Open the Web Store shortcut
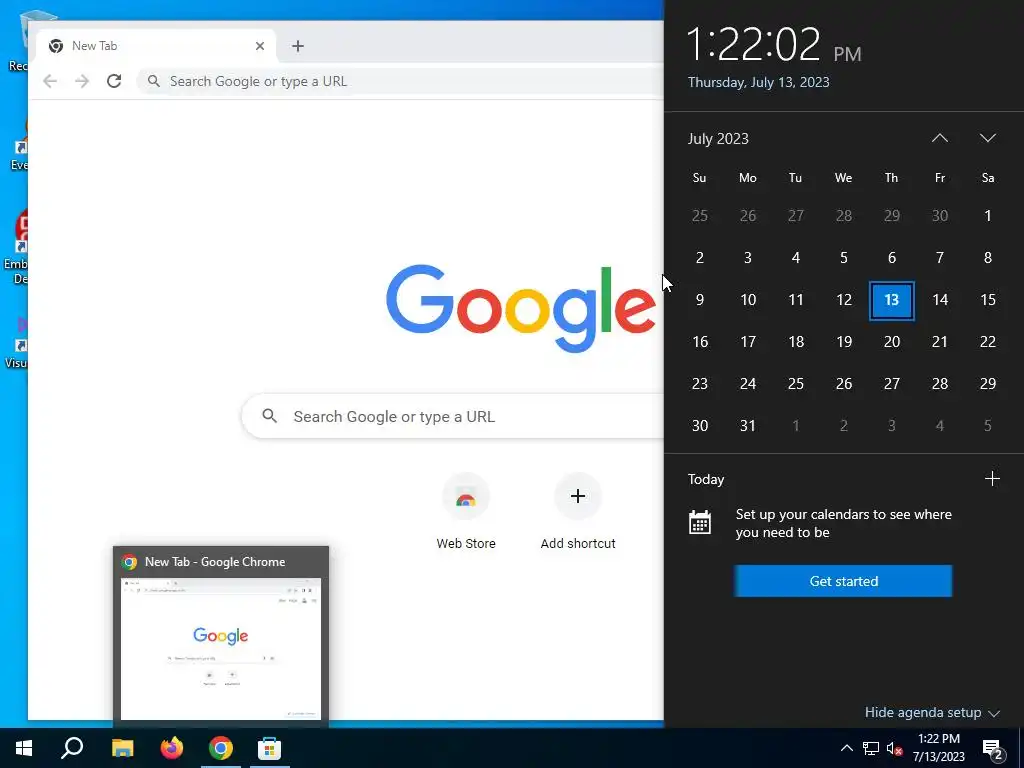The height and width of the screenshot is (768, 1024). [x=466, y=512]
